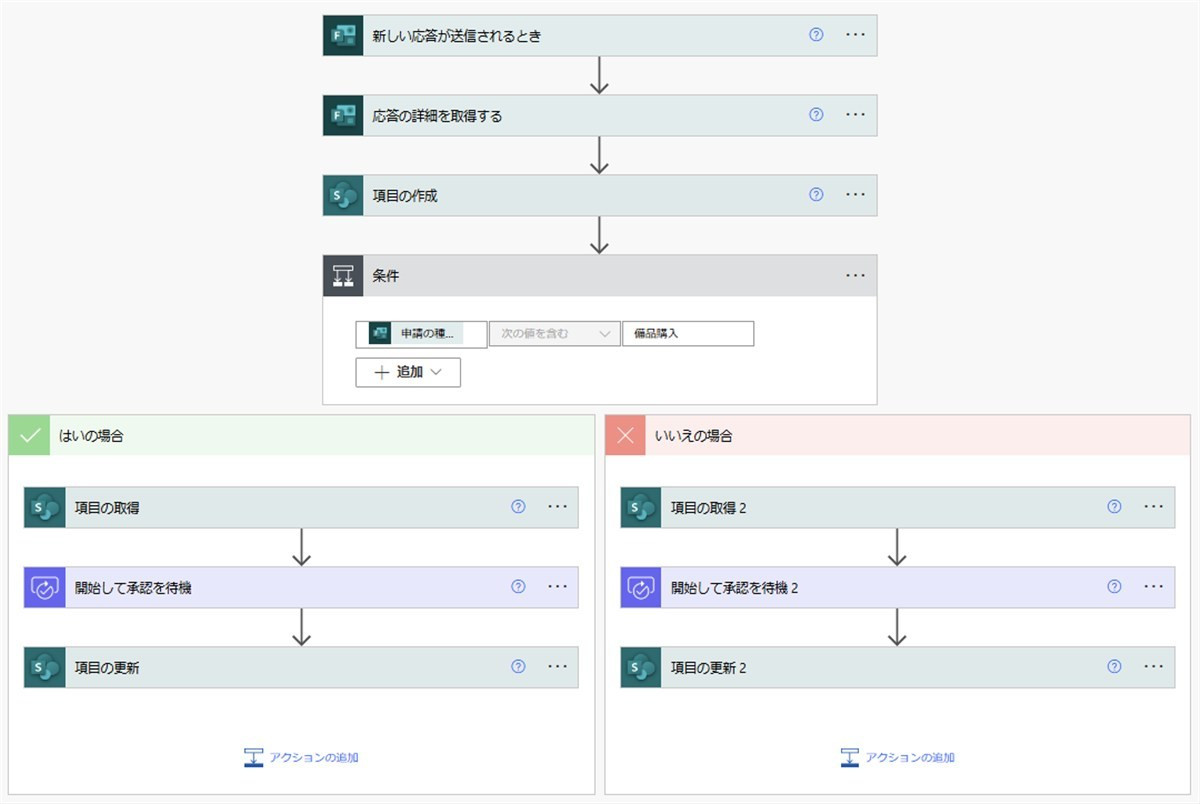The width and height of the screenshot is (1200, 804).
Task: Click the 備品購入 value field
Action: coord(688,334)
